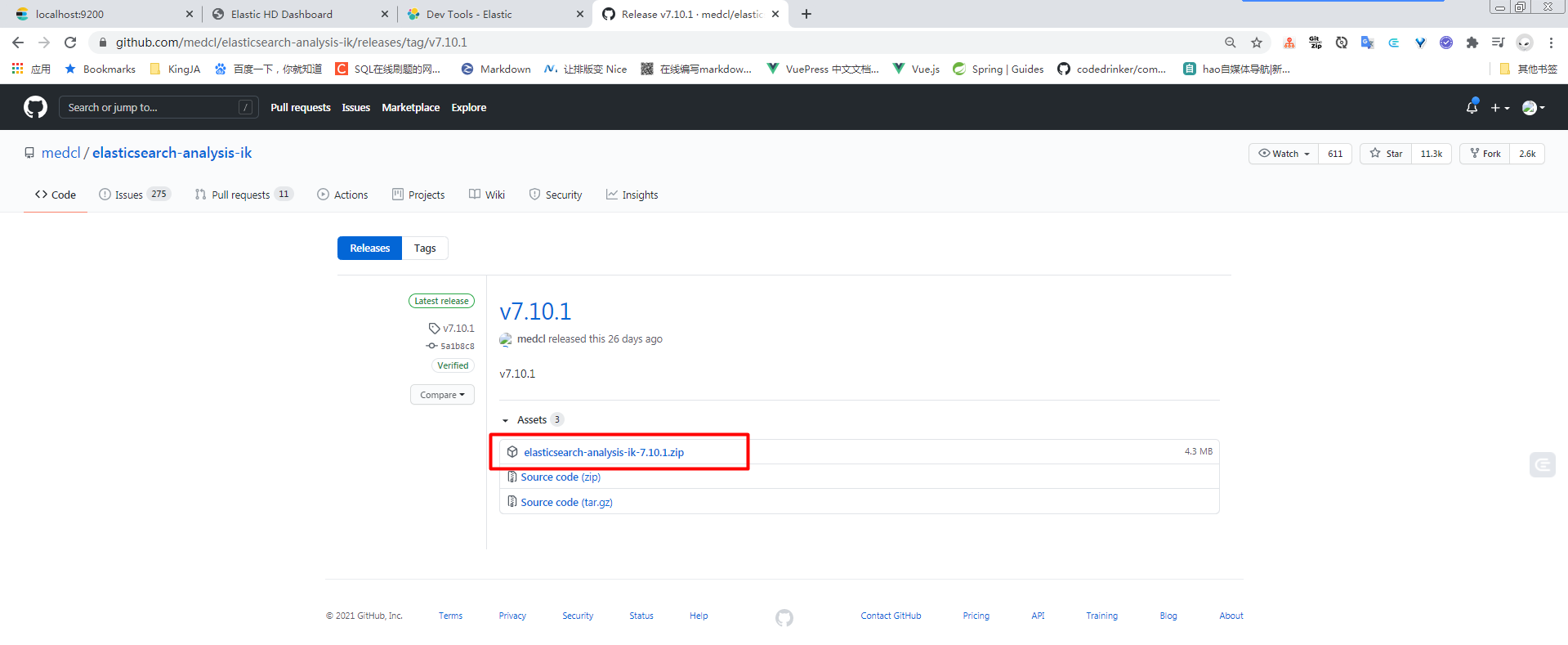Image resolution: width=1568 pixels, height=645 pixels.
Task: Open the Security tab
Action: click(556, 195)
